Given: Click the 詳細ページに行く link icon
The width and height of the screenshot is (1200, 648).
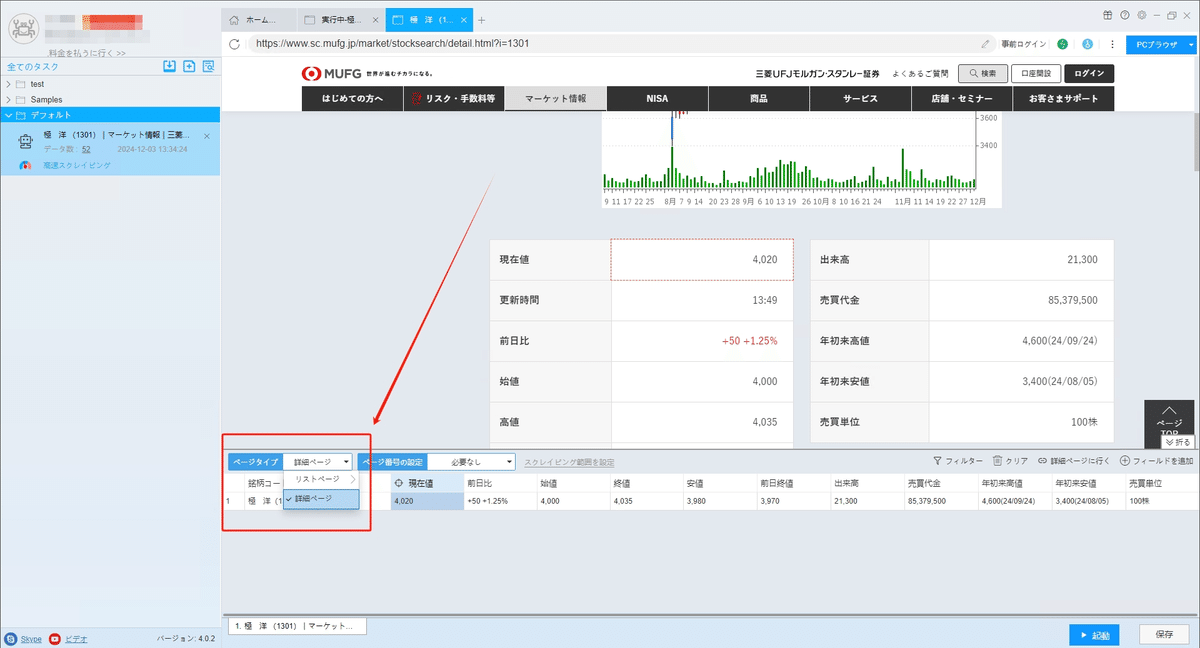Looking at the screenshot, I should pos(1043,461).
